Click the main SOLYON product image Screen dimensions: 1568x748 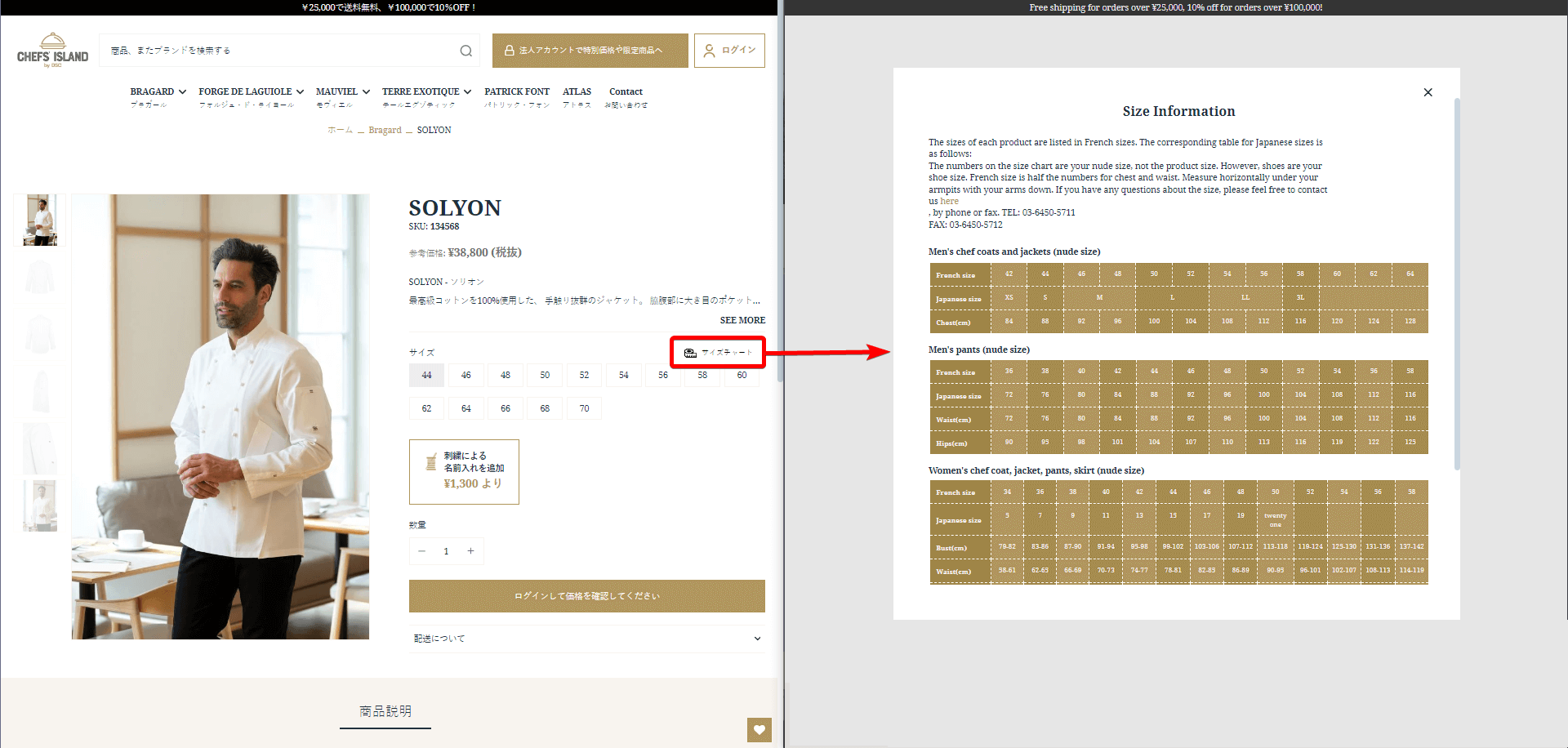pos(220,416)
